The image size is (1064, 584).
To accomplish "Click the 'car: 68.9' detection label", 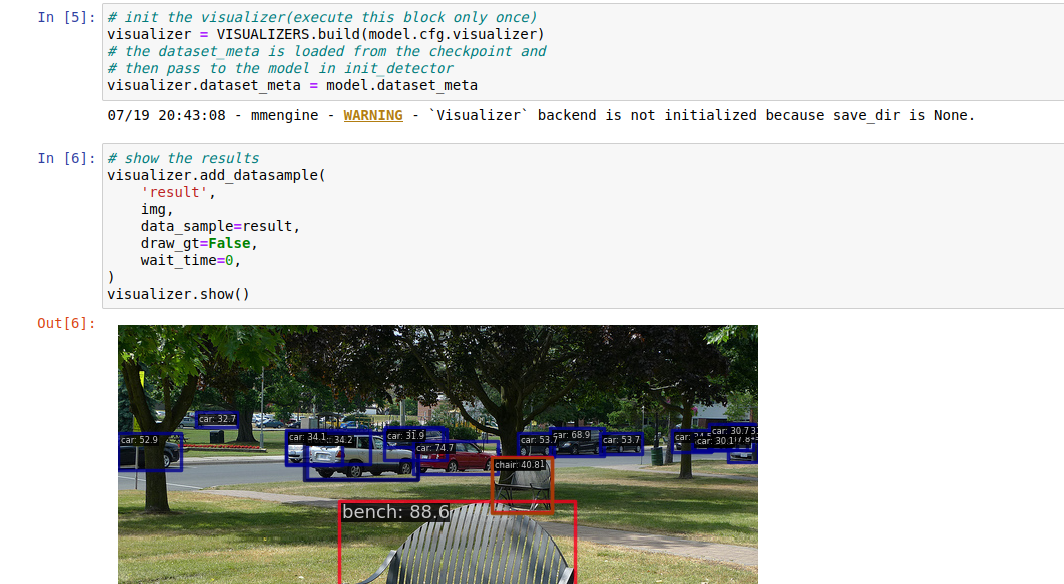I will click(x=571, y=435).
